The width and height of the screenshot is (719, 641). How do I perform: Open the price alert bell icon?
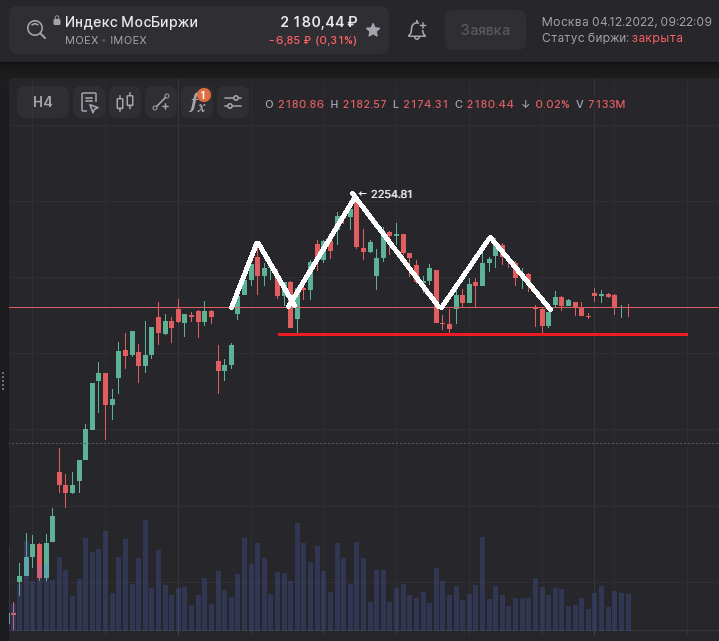tap(418, 30)
